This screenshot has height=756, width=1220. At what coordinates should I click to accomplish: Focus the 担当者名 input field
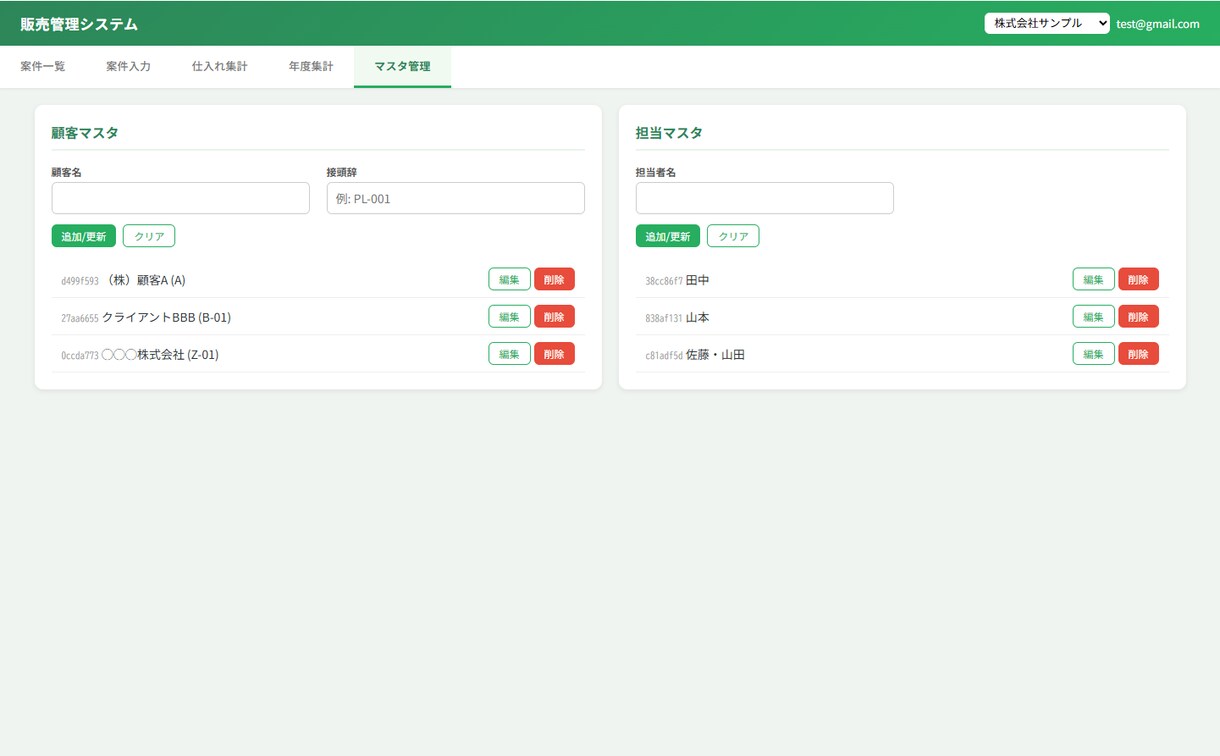tap(765, 198)
